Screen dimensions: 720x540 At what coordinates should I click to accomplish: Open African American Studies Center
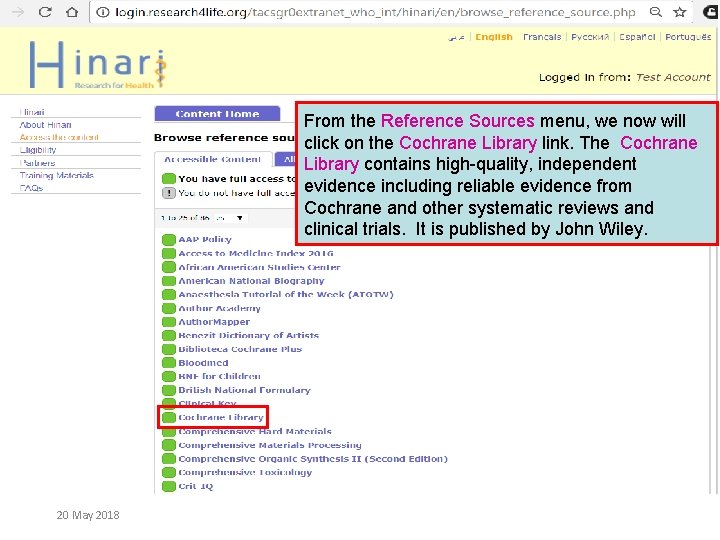[x=259, y=267]
